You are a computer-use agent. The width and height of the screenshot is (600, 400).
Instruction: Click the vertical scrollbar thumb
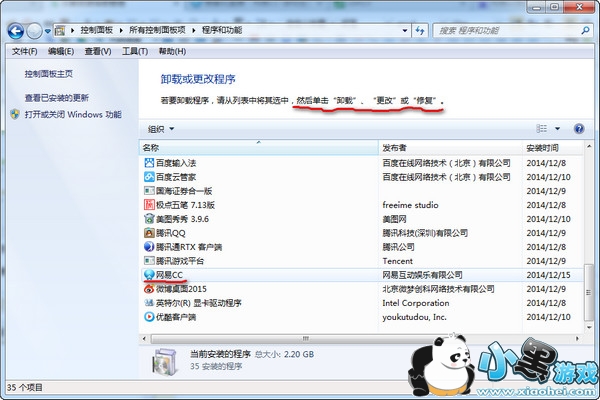(x=589, y=292)
